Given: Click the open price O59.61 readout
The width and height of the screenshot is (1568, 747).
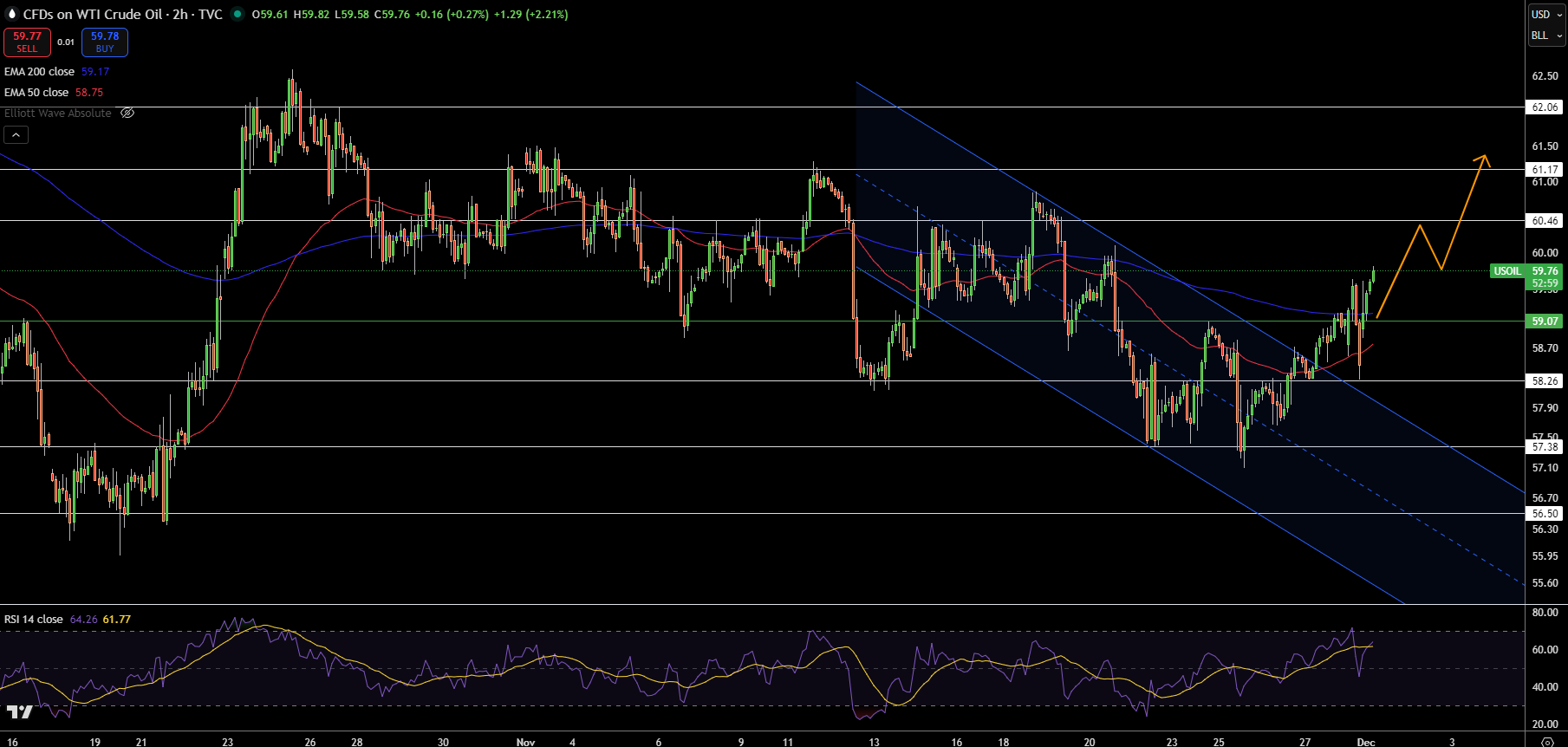Looking at the screenshot, I should point(270,14).
